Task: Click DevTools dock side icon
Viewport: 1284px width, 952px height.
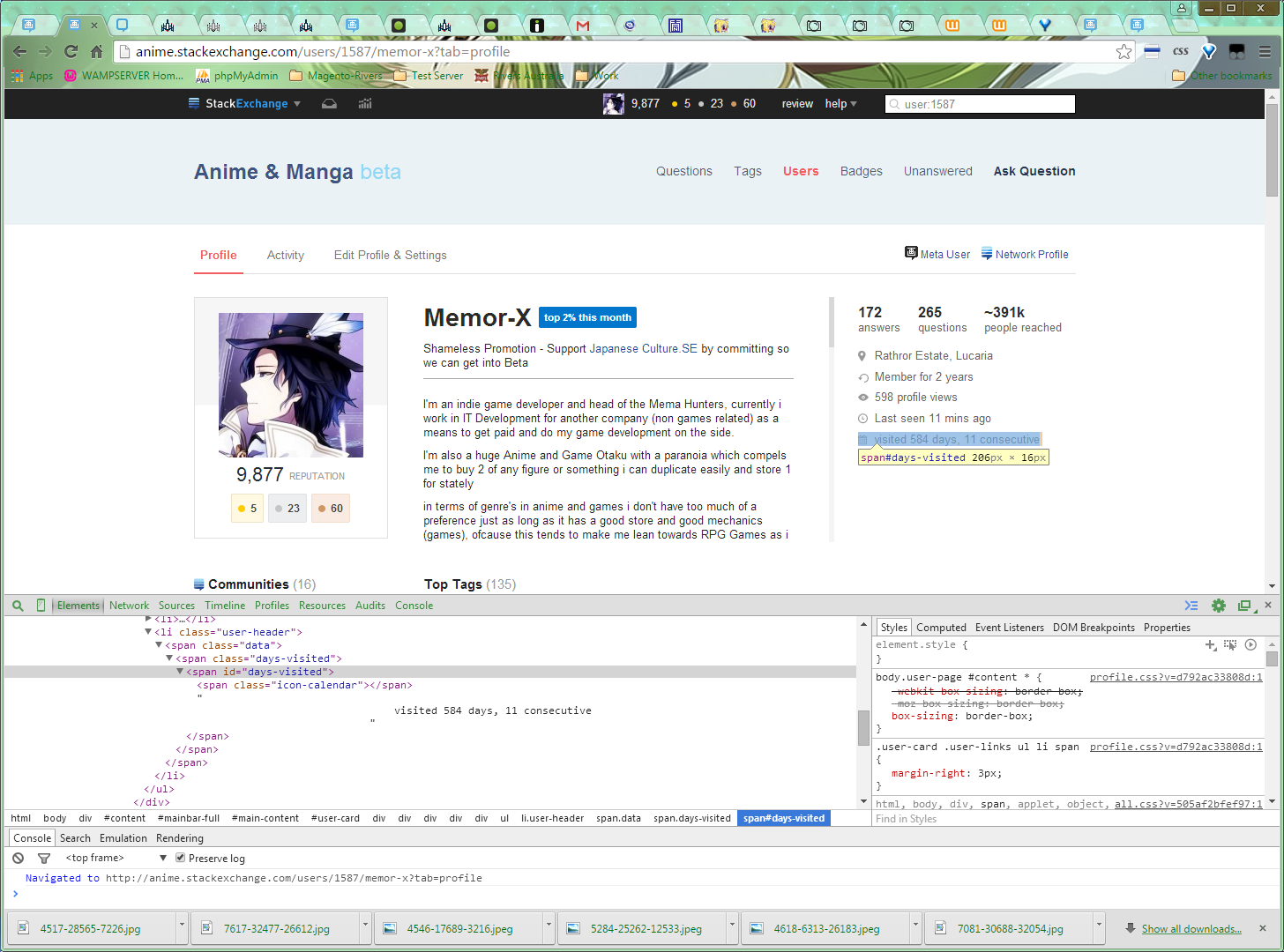Action: click(x=1244, y=606)
